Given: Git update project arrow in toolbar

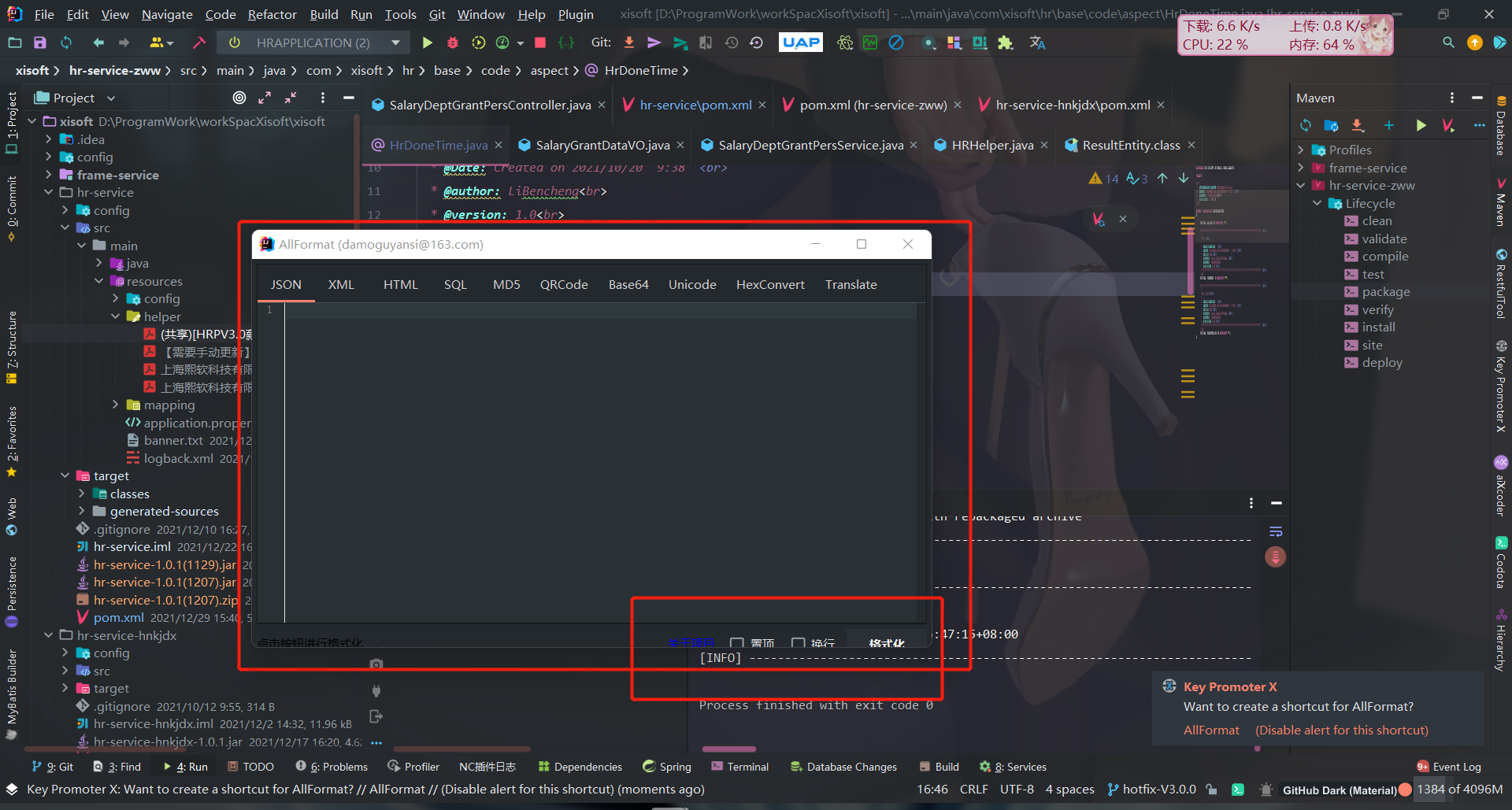Looking at the screenshot, I should pyautogui.click(x=629, y=43).
